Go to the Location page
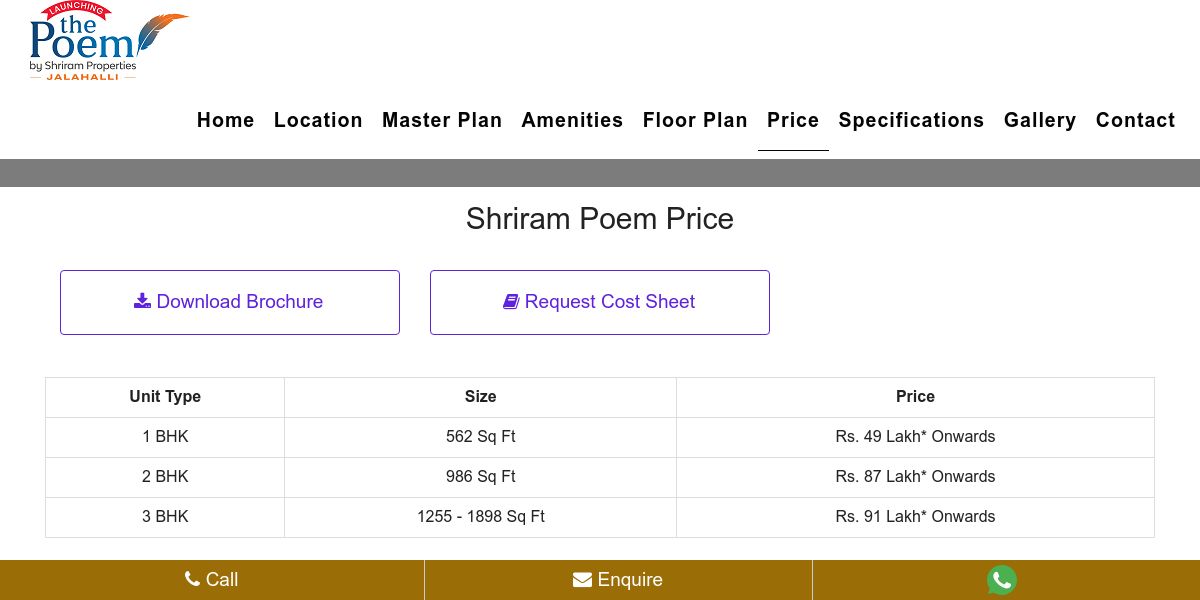Image resolution: width=1200 pixels, height=600 pixels. point(318,120)
